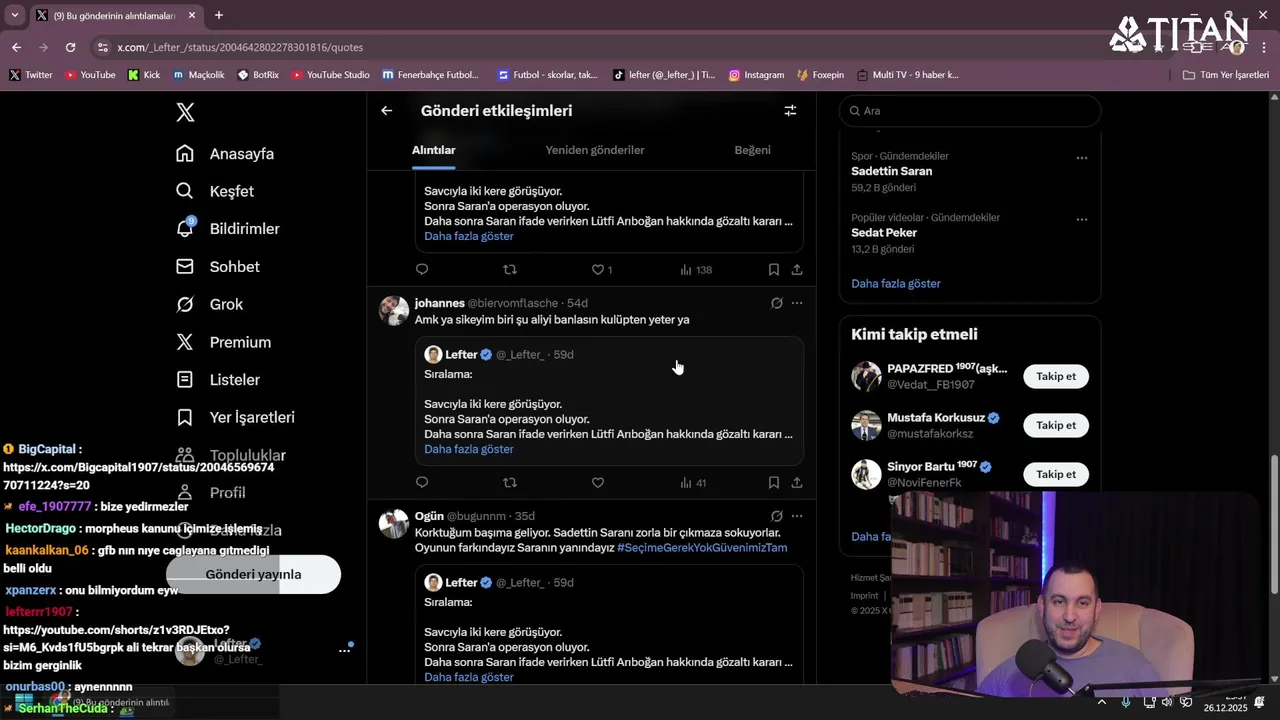Bookmark johannes post

tap(774, 483)
